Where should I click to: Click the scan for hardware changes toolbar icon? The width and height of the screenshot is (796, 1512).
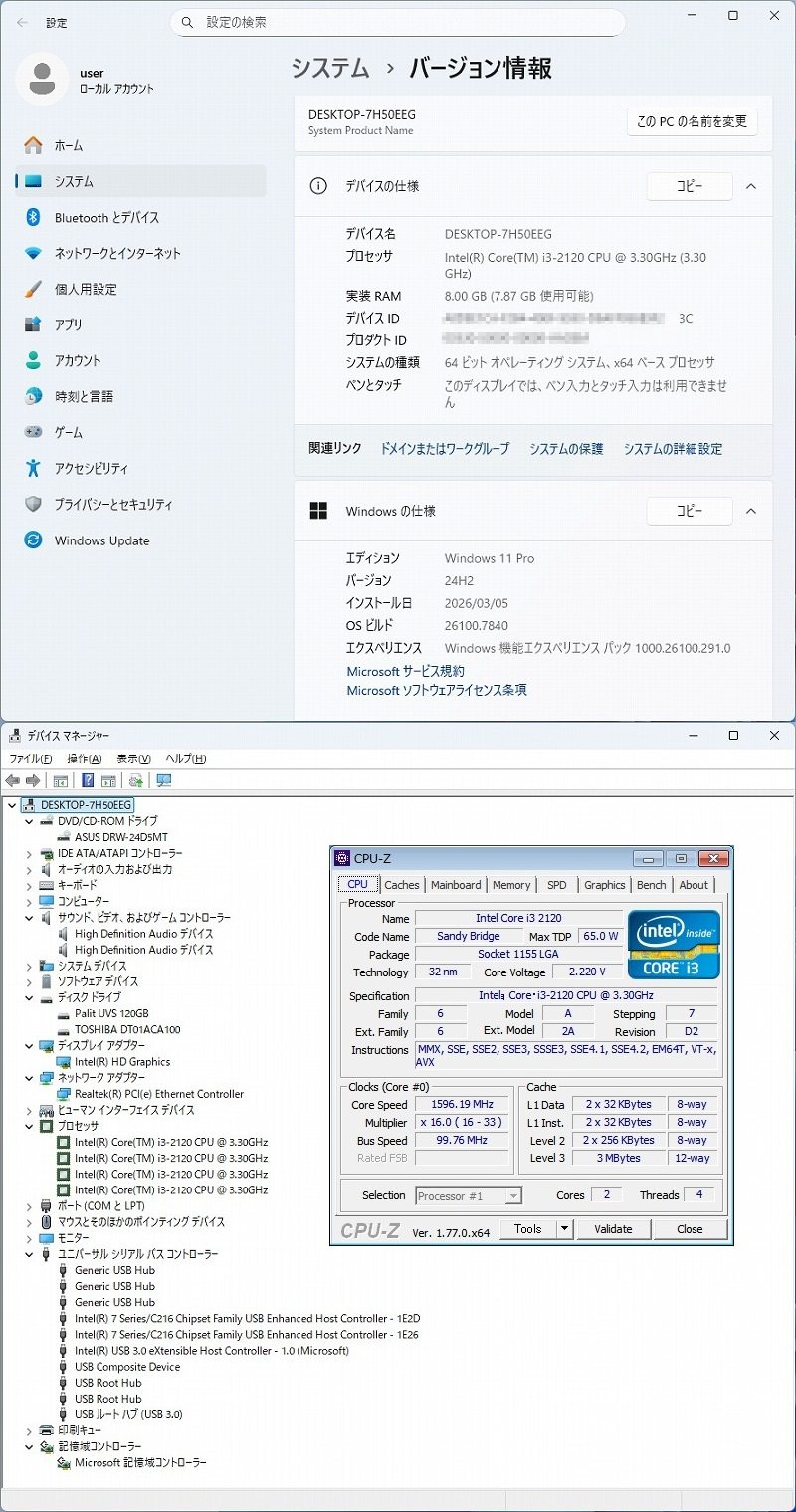pos(163,781)
